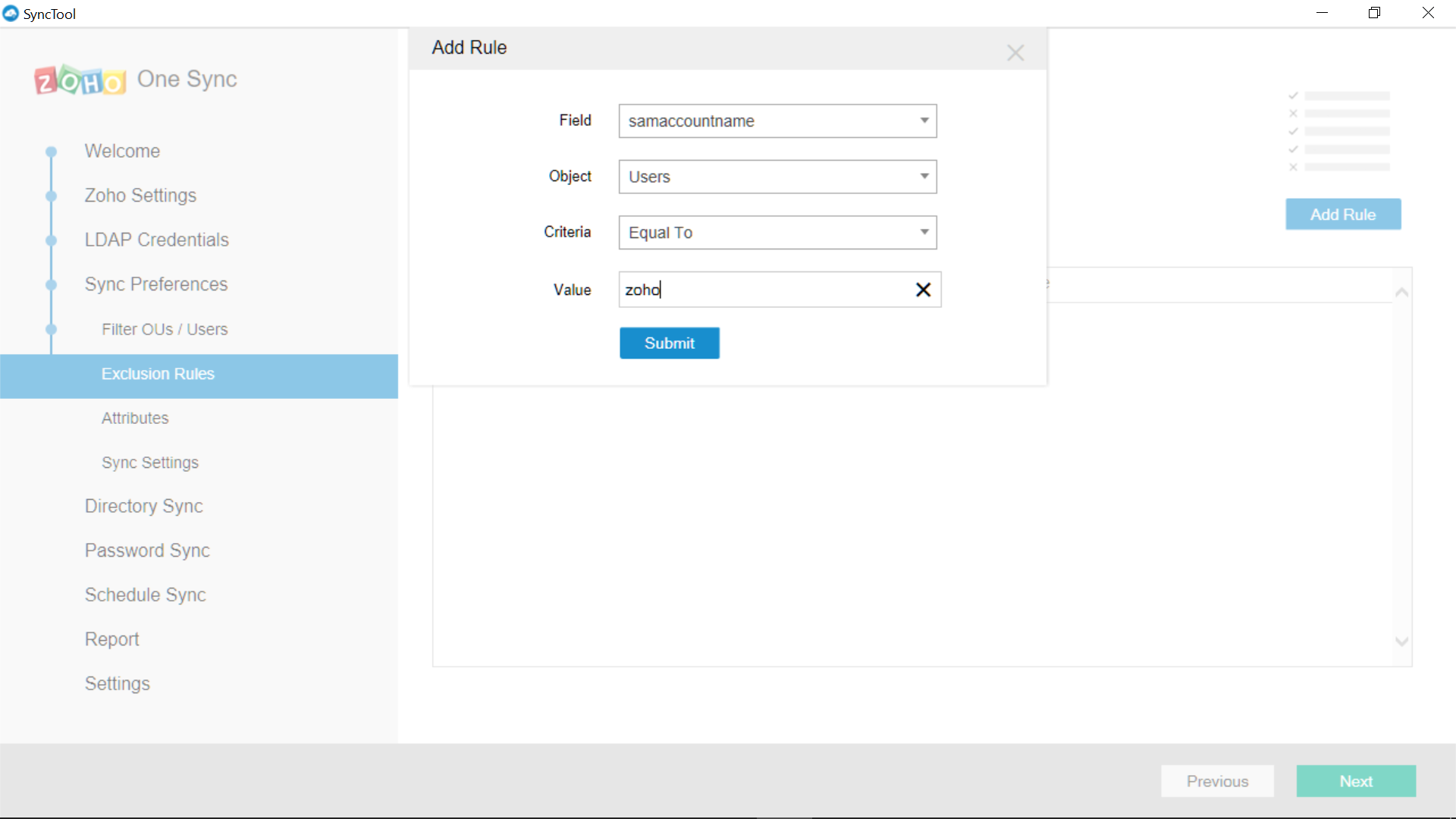Return to the Previous step
The width and height of the screenshot is (1456, 819).
coord(1216,781)
